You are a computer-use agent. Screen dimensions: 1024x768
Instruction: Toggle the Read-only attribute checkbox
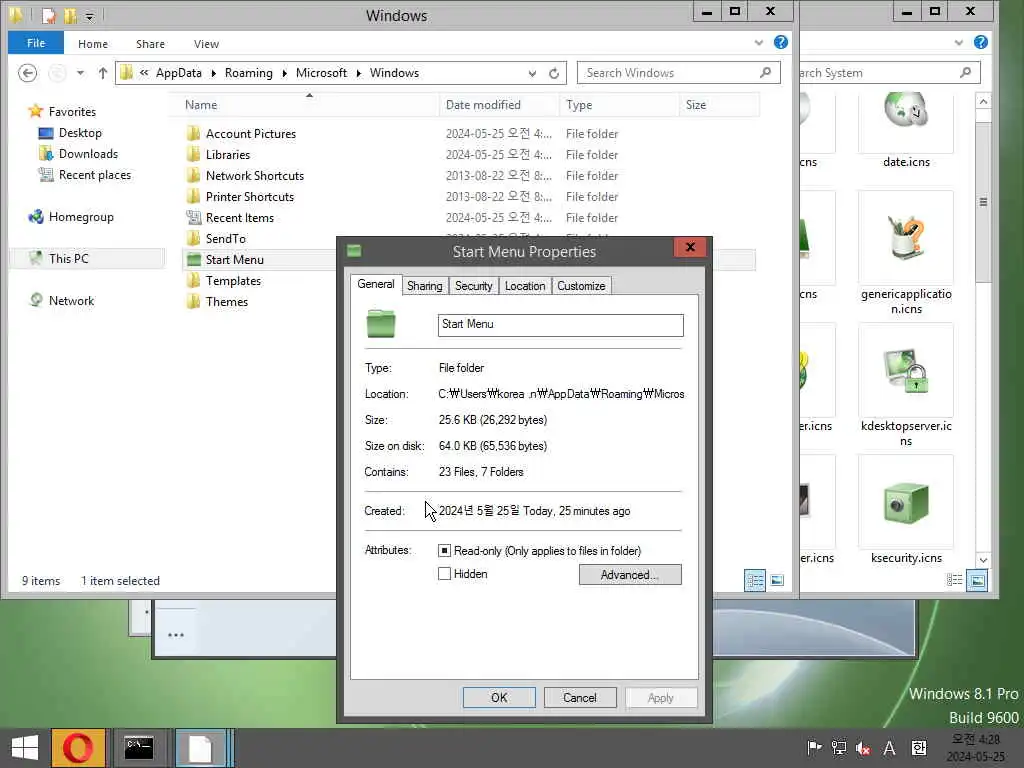[445, 551]
